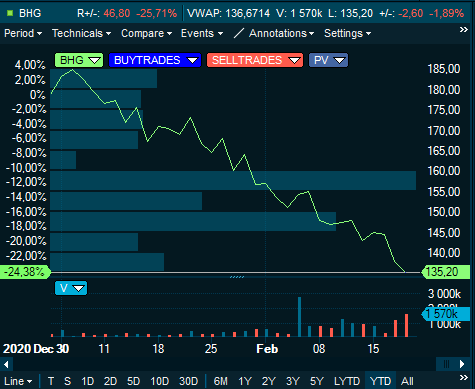Set the range to 3Y
This screenshot has height=389, width=475.
pyautogui.click(x=293, y=381)
